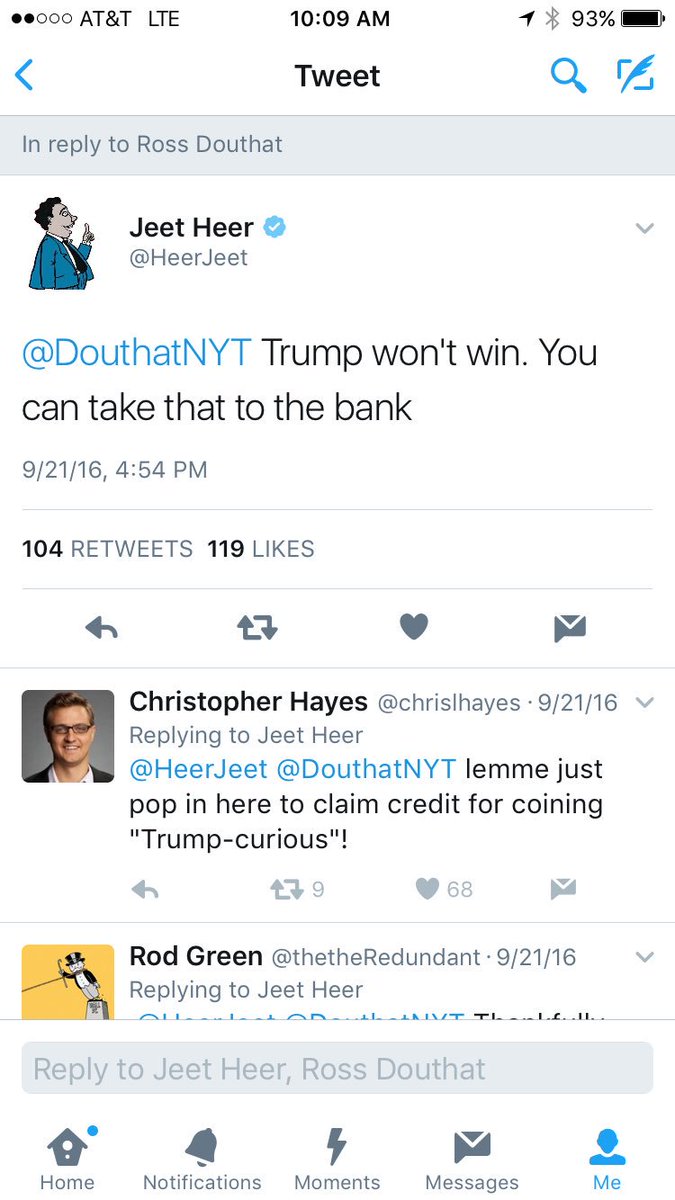This screenshot has height=1200, width=675.
Task: Open search with the magnifier icon
Action: click(x=568, y=75)
